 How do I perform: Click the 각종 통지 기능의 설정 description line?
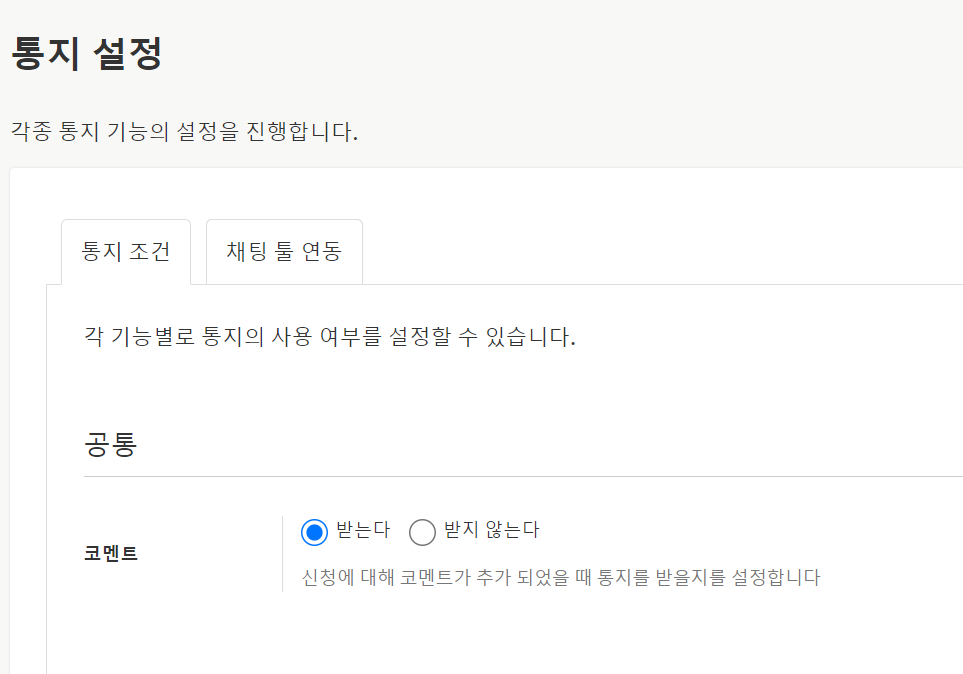184,131
